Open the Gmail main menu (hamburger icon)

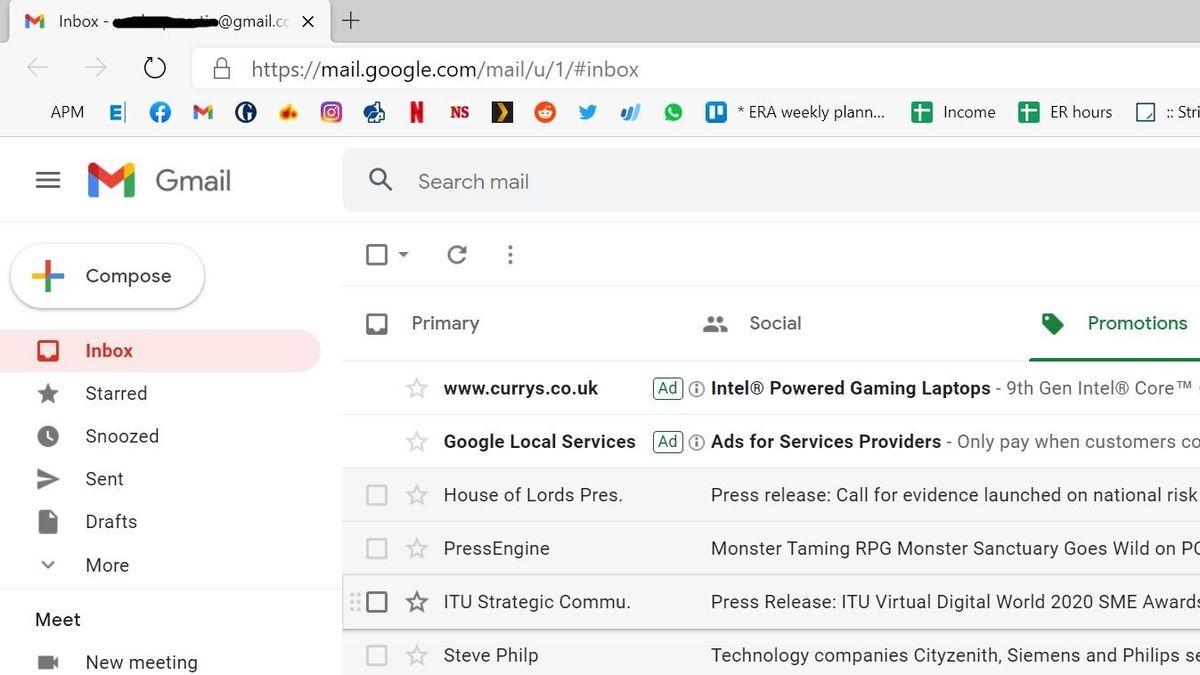click(x=47, y=180)
